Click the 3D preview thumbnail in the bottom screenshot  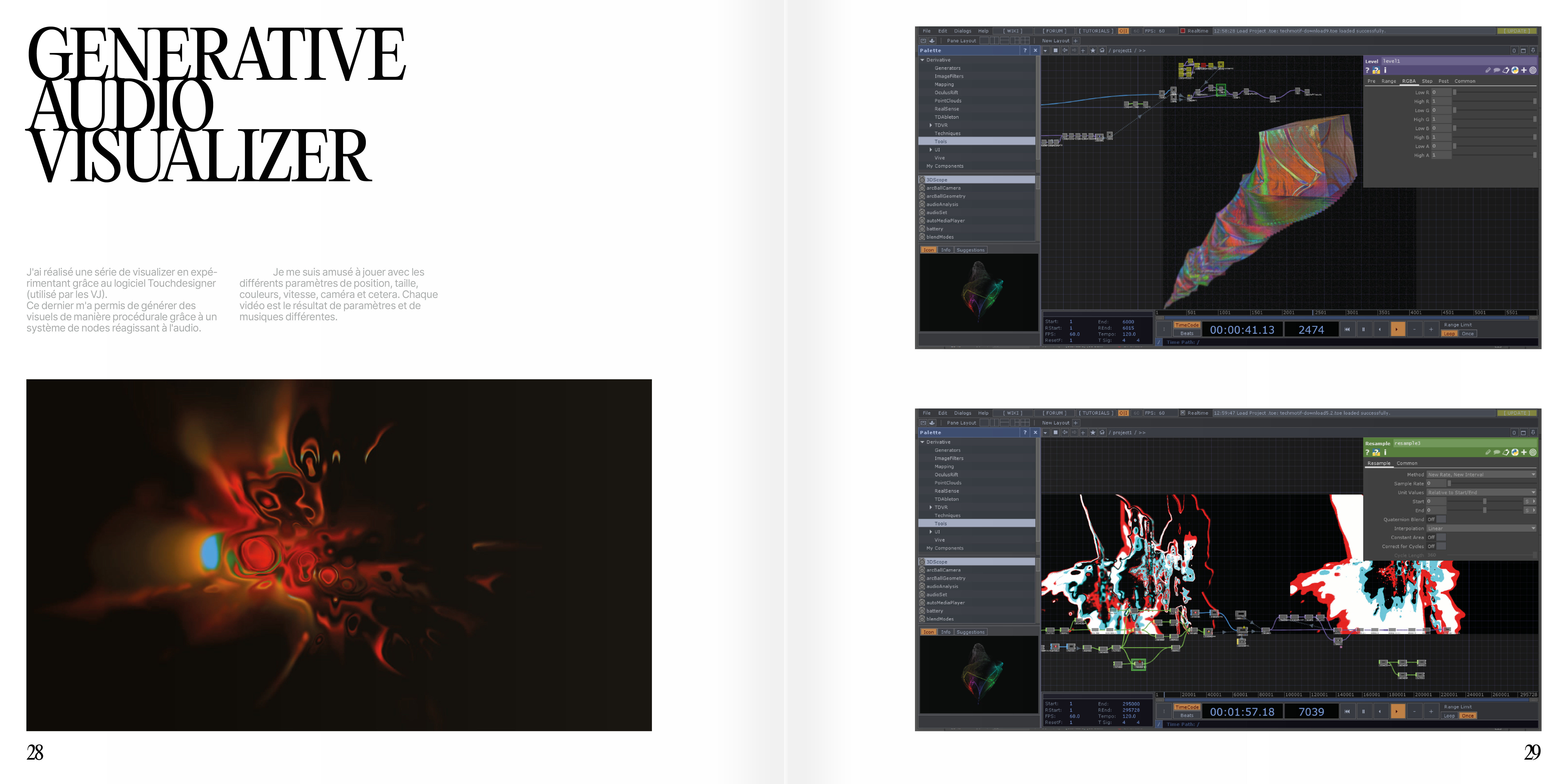point(979,674)
